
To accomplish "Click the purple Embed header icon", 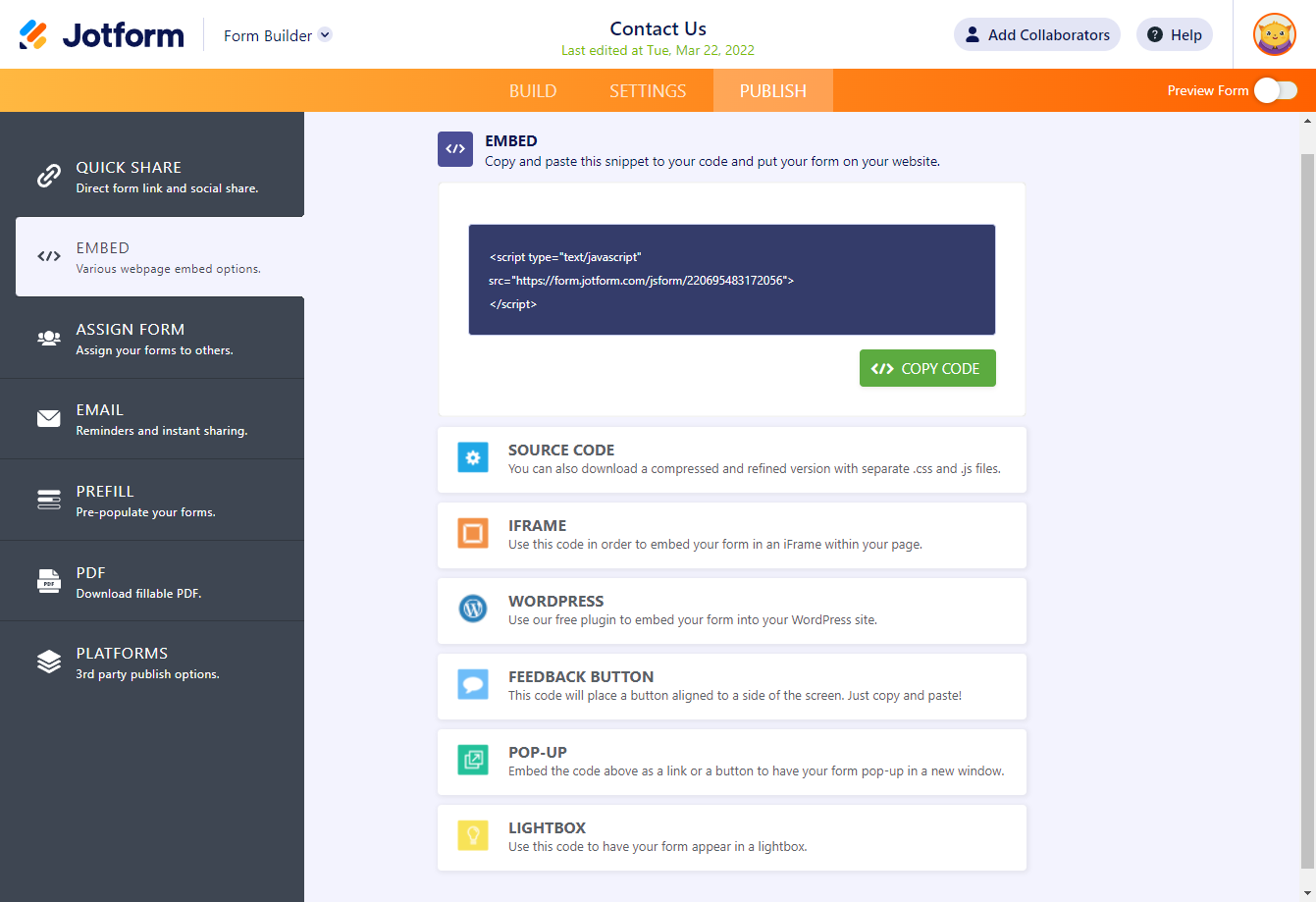I will pos(455,149).
